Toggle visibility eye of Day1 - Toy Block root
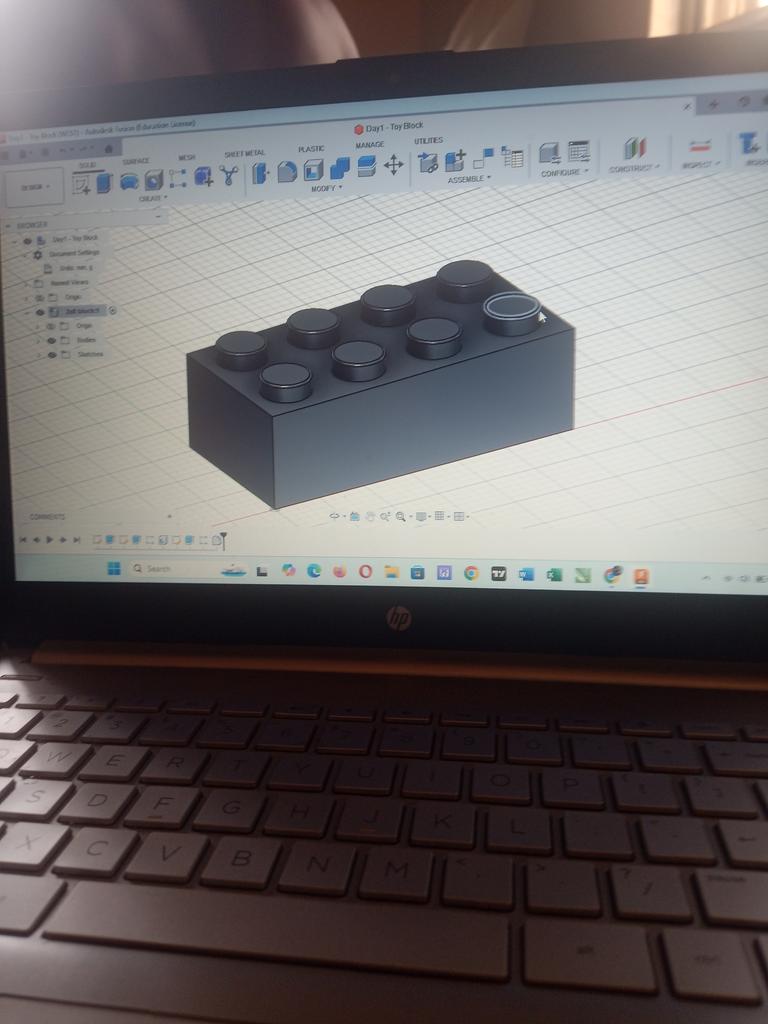The height and width of the screenshot is (1024, 768). 27,241
